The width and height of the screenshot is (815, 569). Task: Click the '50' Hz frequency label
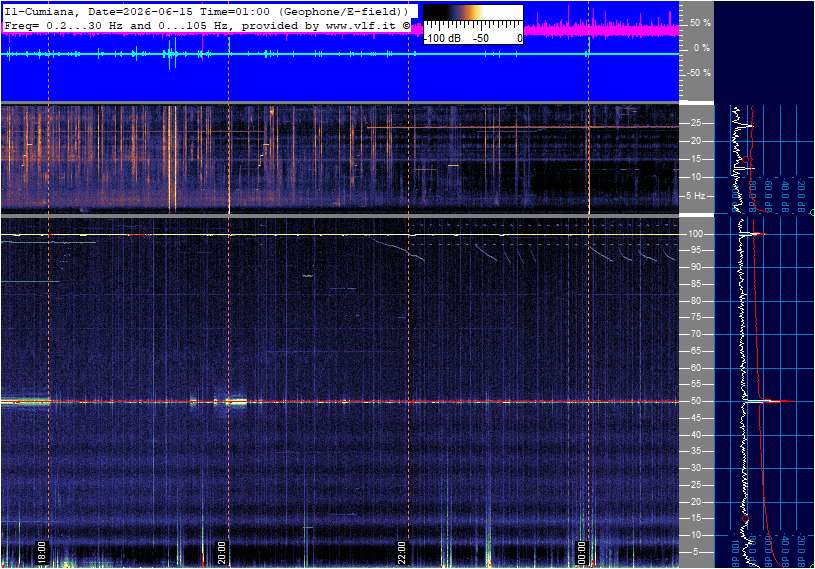coord(695,401)
